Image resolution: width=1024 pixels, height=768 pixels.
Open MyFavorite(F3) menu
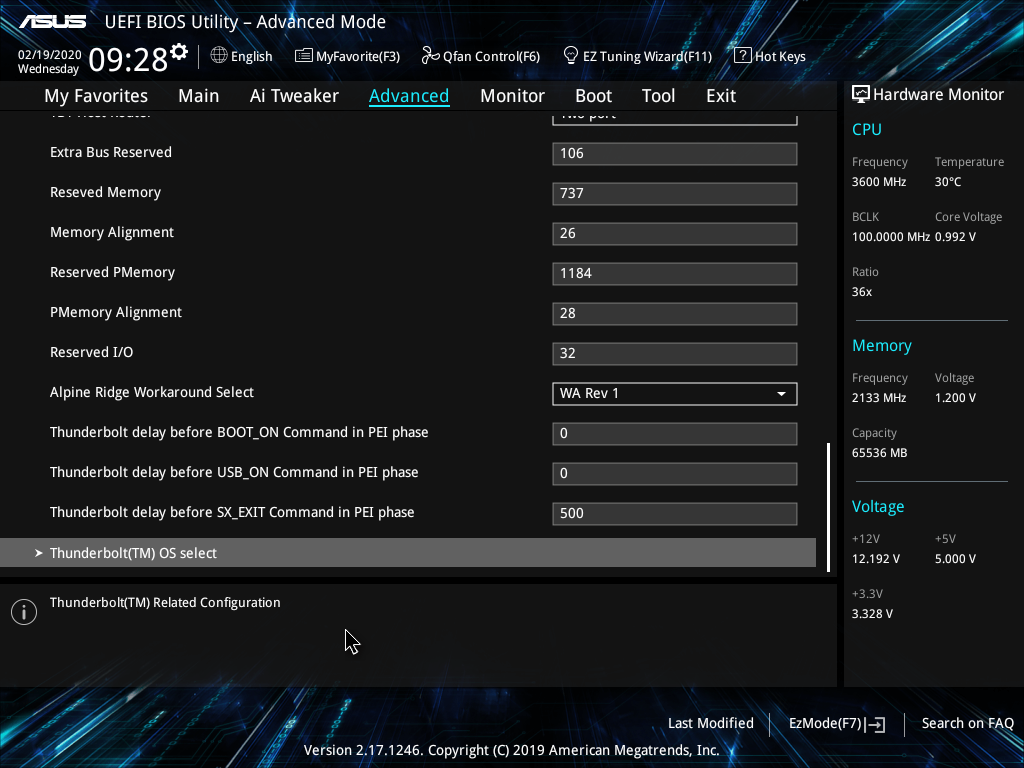[347, 56]
